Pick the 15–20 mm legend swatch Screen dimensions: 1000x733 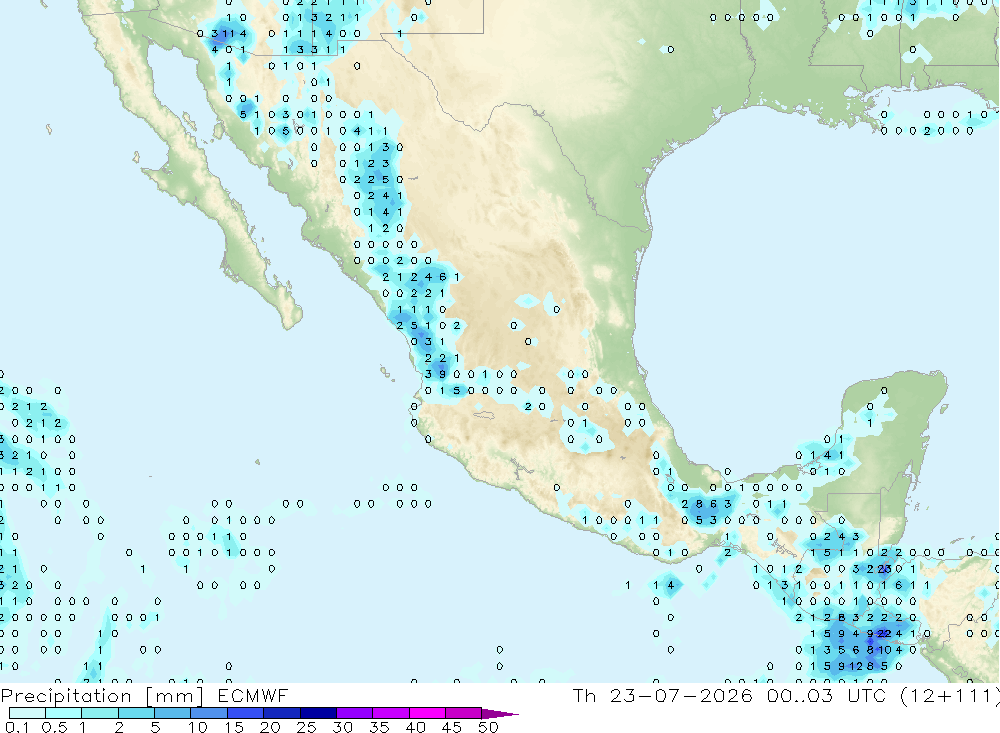[246, 713]
